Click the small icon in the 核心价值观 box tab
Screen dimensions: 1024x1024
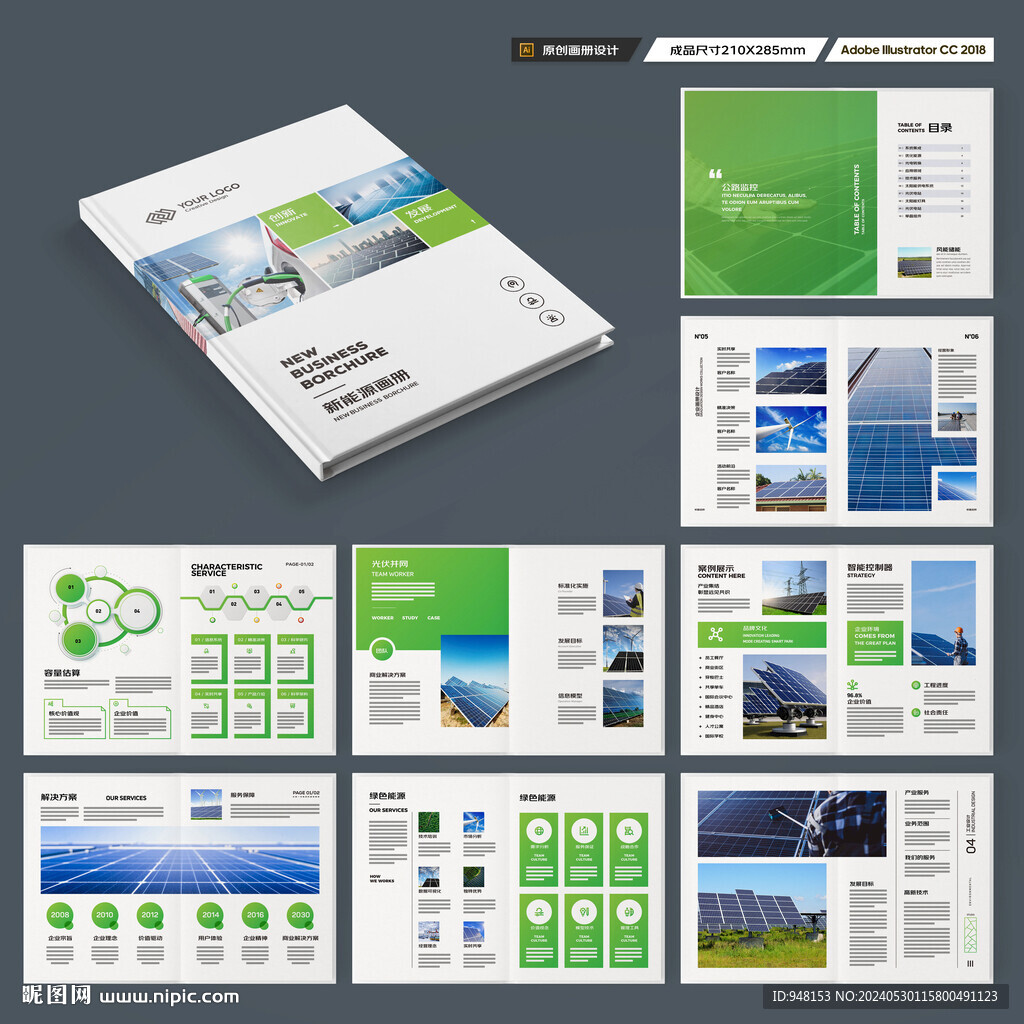click(50, 704)
